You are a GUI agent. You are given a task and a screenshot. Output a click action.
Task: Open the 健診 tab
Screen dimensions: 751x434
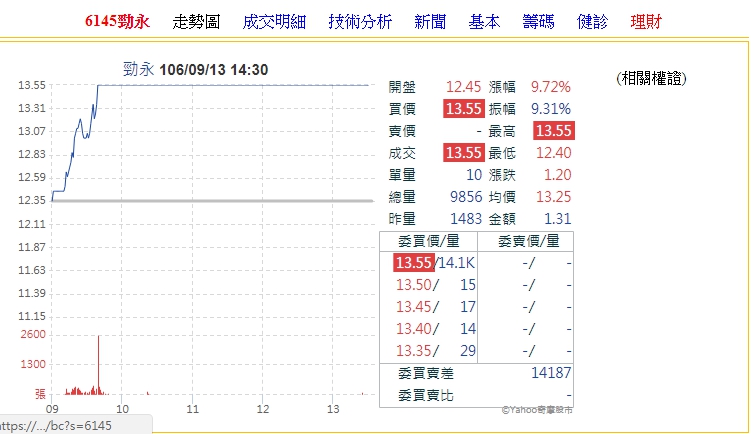tap(592, 22)
